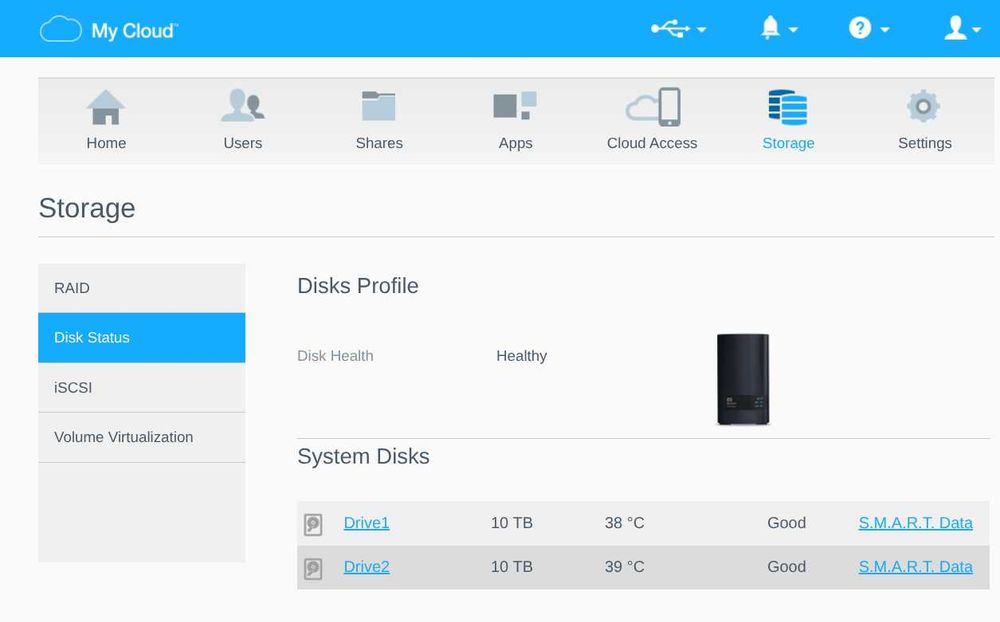1000x622 pixels.
Task: Open S.M.A.R.T. Data for Drive1
Action: [x=915, y=522]
